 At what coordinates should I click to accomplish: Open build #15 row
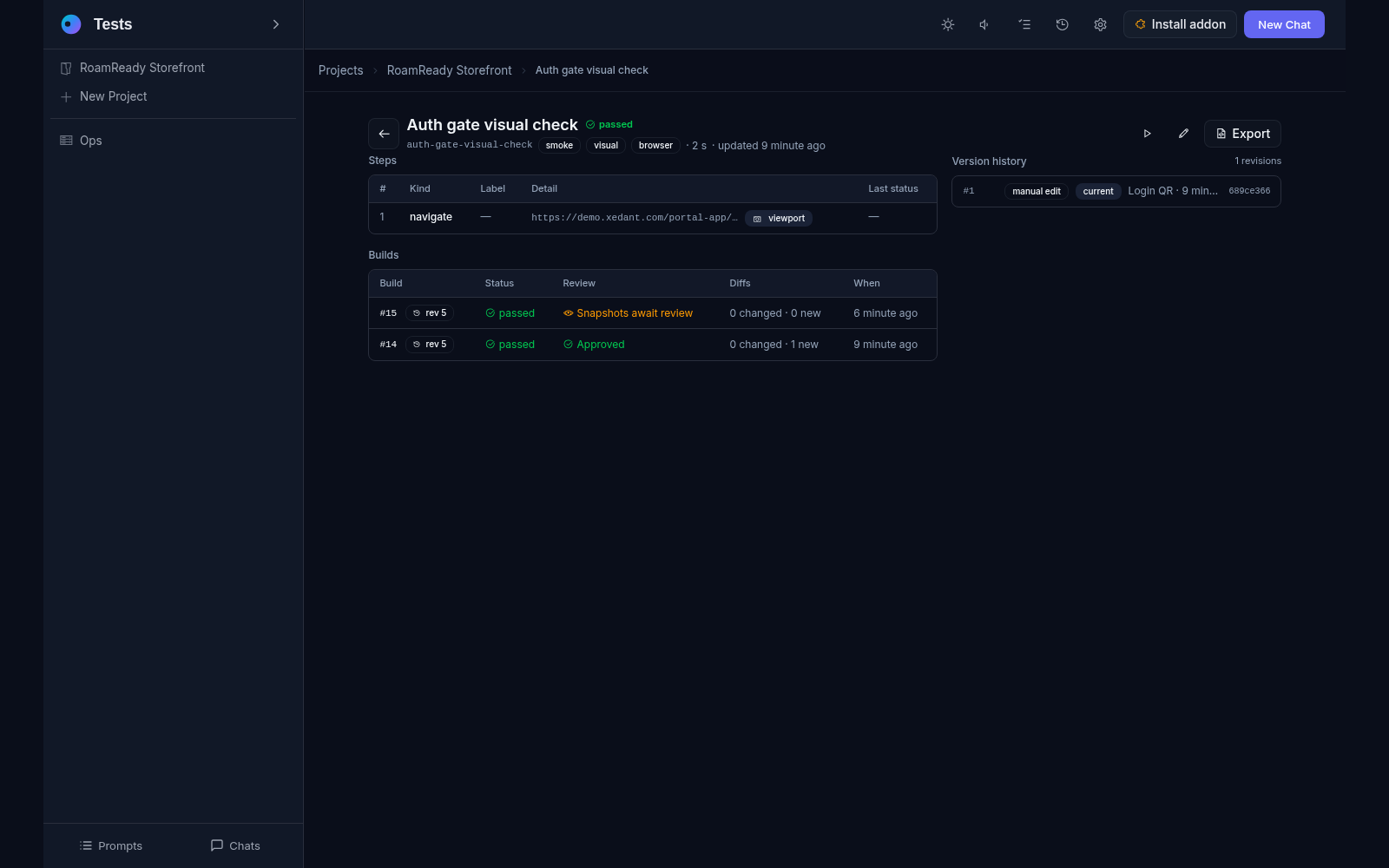pos(653,313)
